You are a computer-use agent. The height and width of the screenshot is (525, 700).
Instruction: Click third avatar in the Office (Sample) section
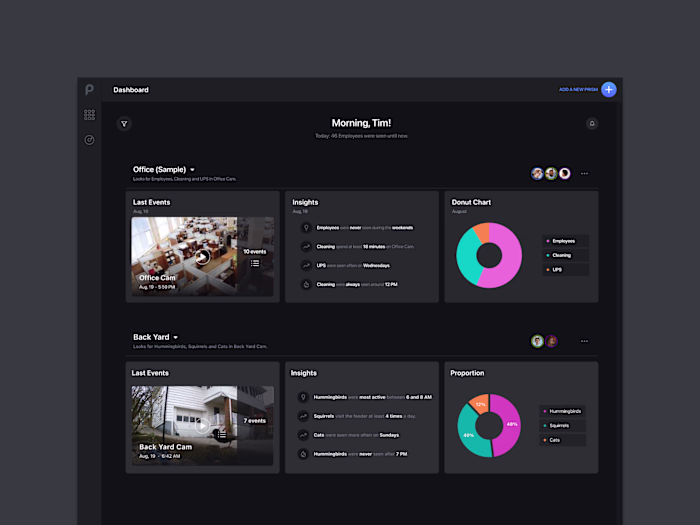point(565,174)
